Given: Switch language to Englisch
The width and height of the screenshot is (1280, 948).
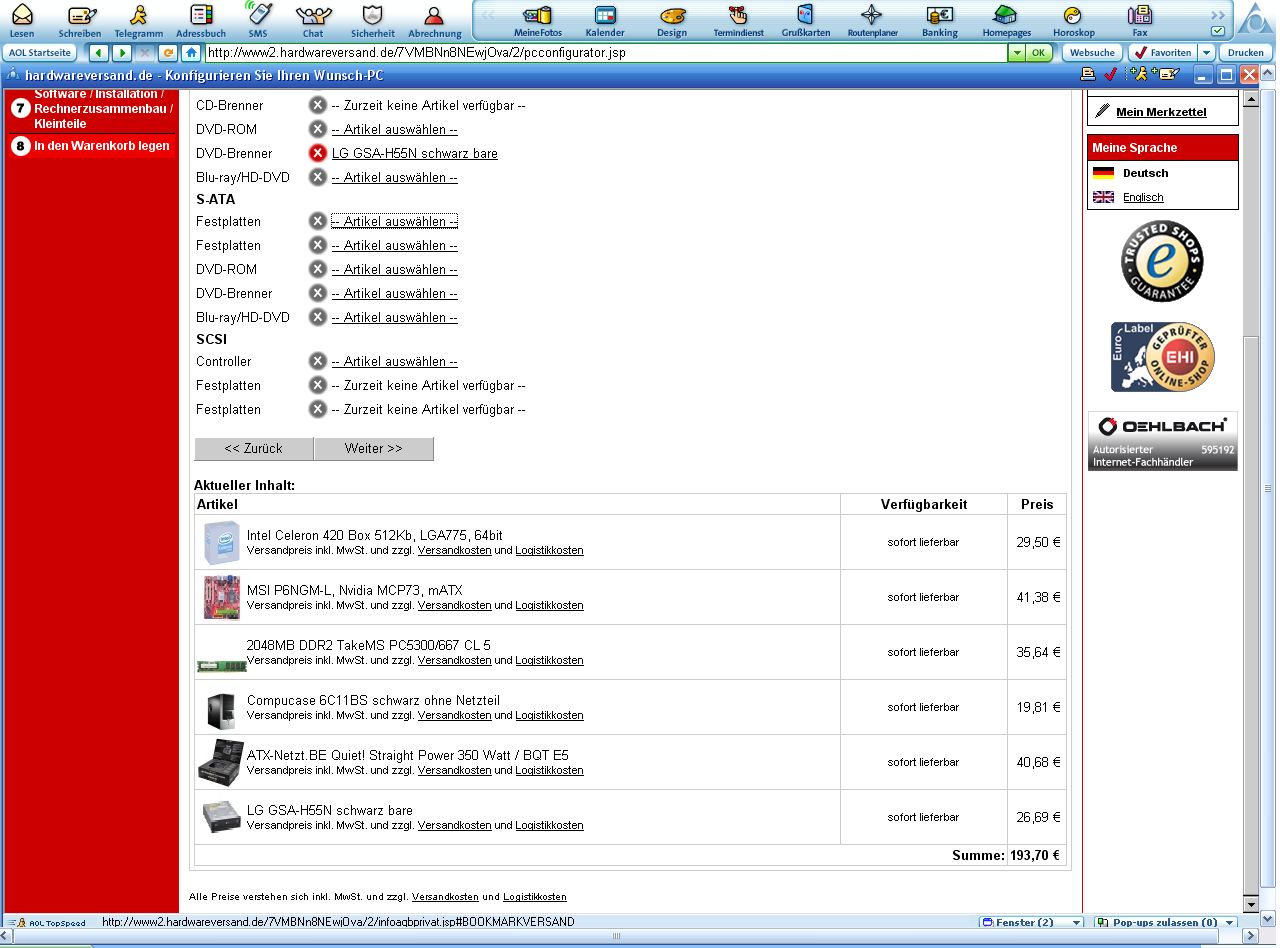Looking at the screenshot, I should pyautogui.click(x=1143, y=197).
